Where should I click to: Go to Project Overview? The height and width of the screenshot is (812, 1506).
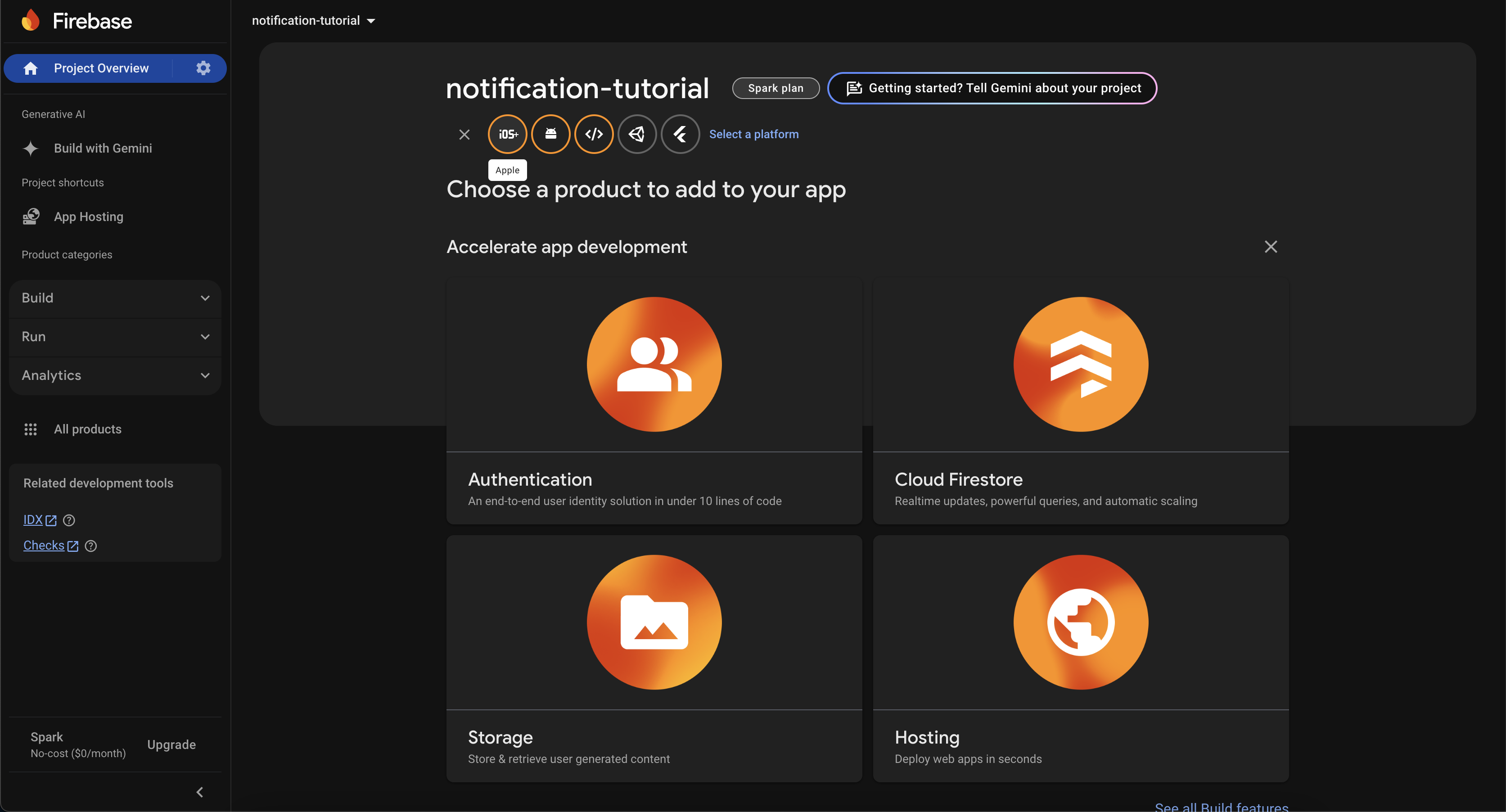click(x=101, y=68)
